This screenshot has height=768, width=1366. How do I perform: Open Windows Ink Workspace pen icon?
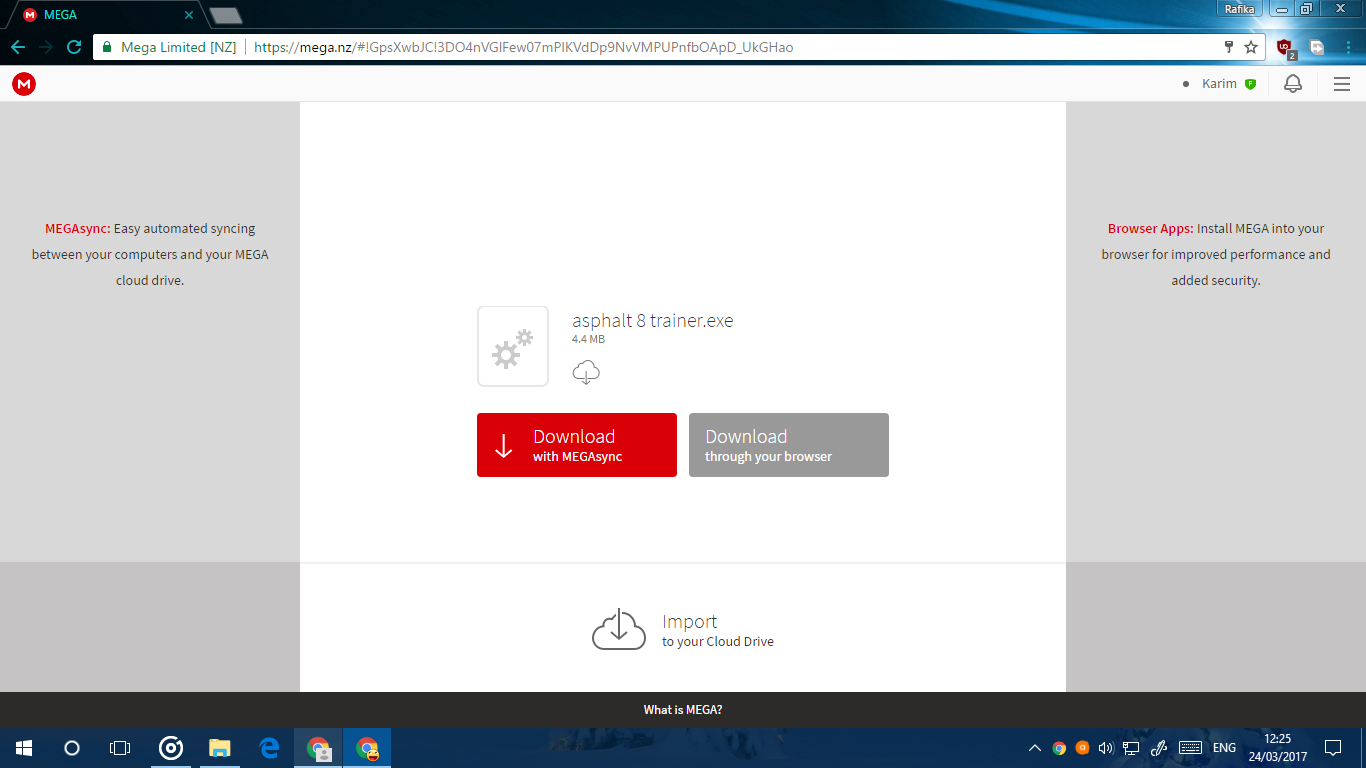tap(1160, 748)
